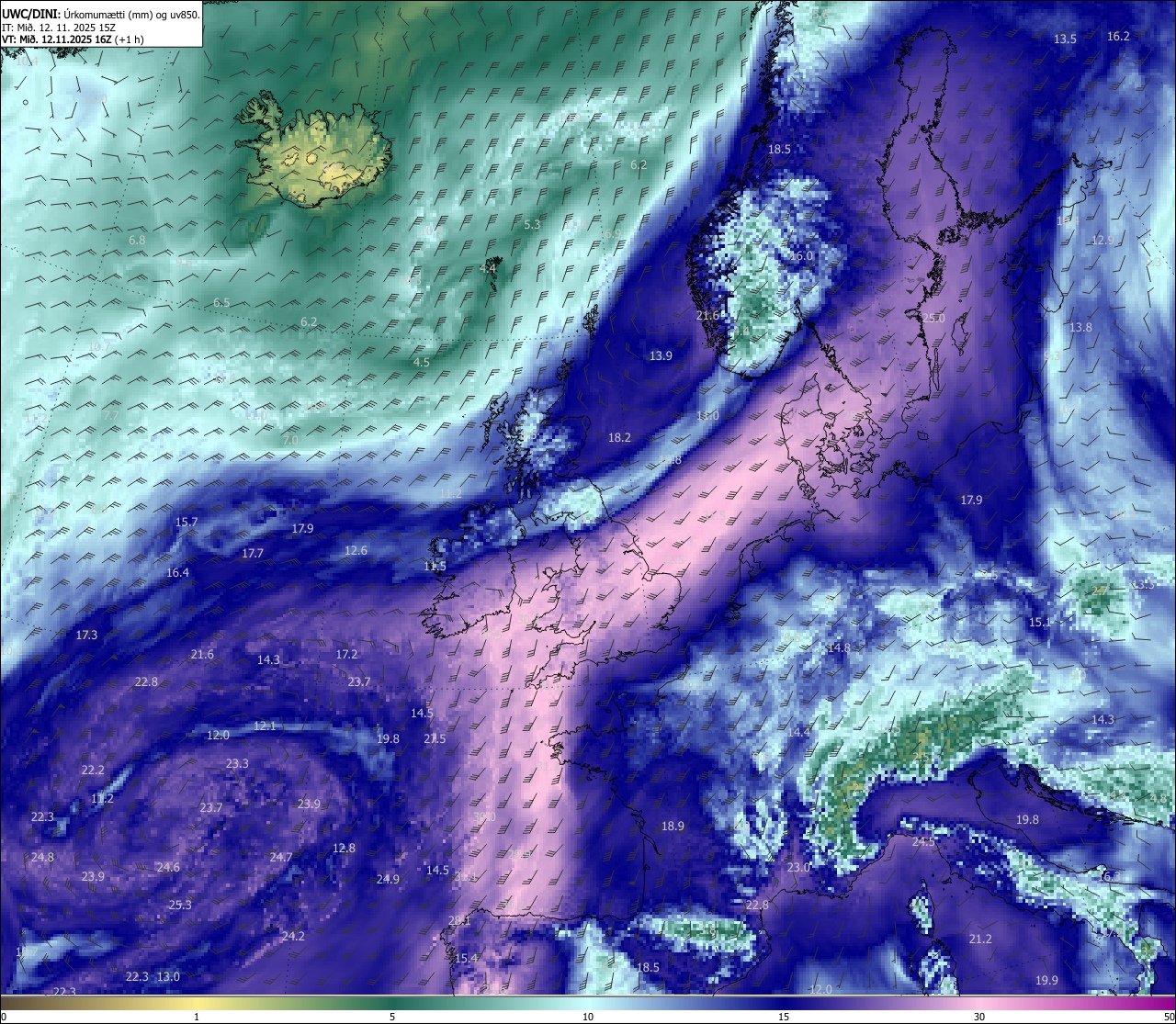Click the value '18.9' over France
This screenshot has height=1024, width=1176.
[x=673, y=827]
